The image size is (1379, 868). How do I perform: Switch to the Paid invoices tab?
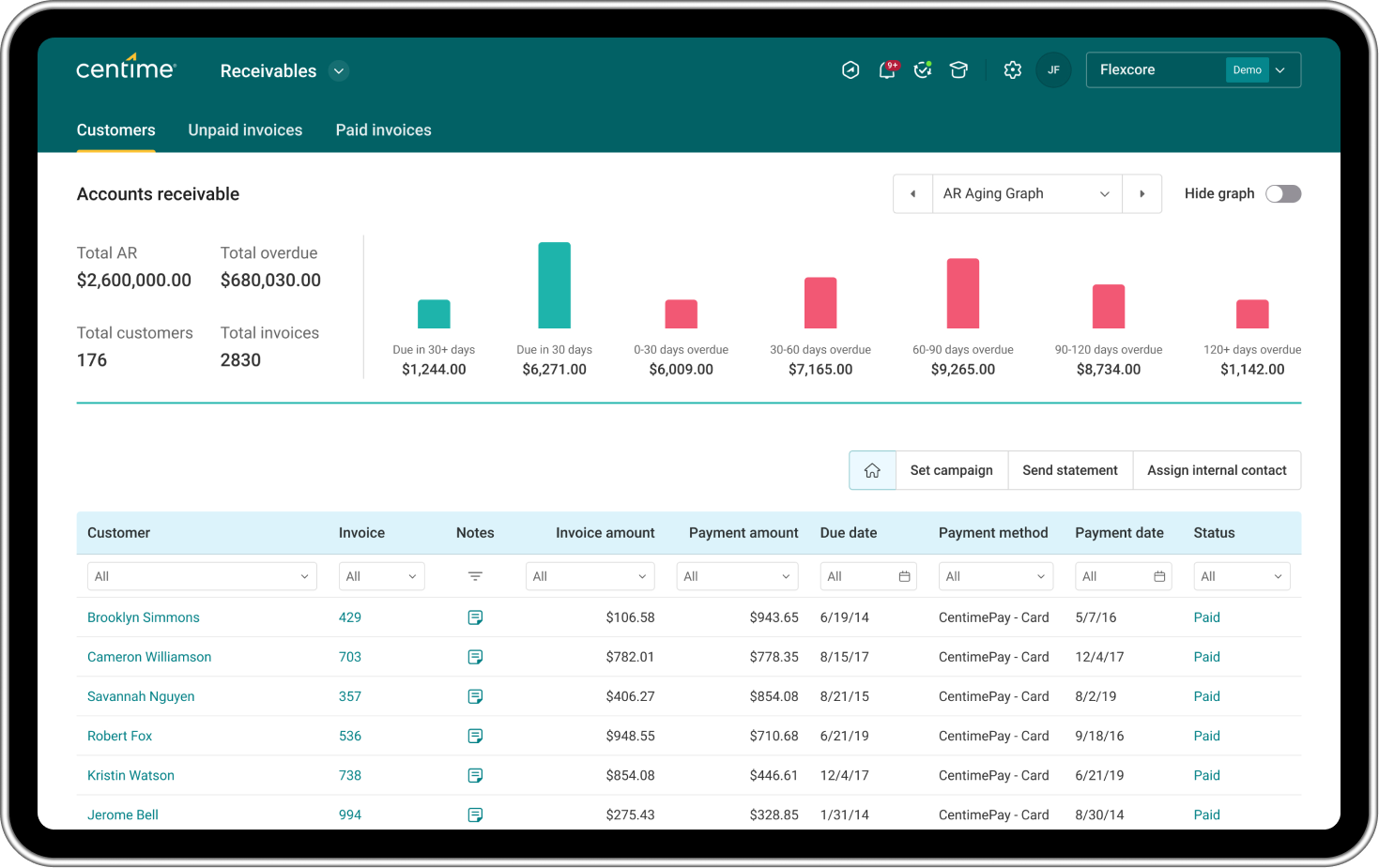pos(383,129)
